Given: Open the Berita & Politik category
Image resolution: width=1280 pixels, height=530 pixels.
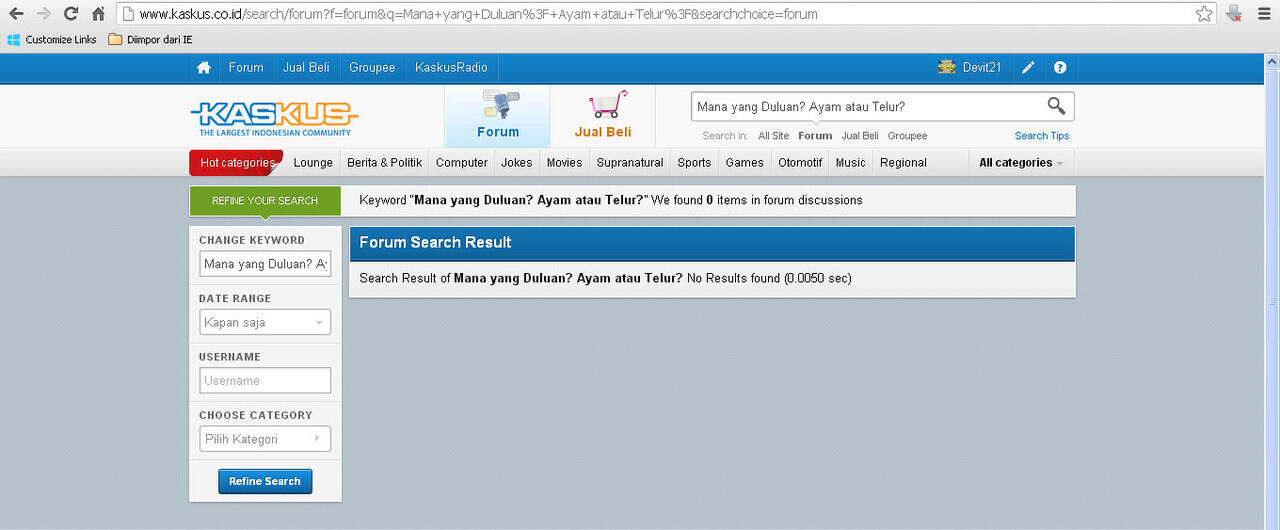Looking at the screenshot, I should (385, 163).
